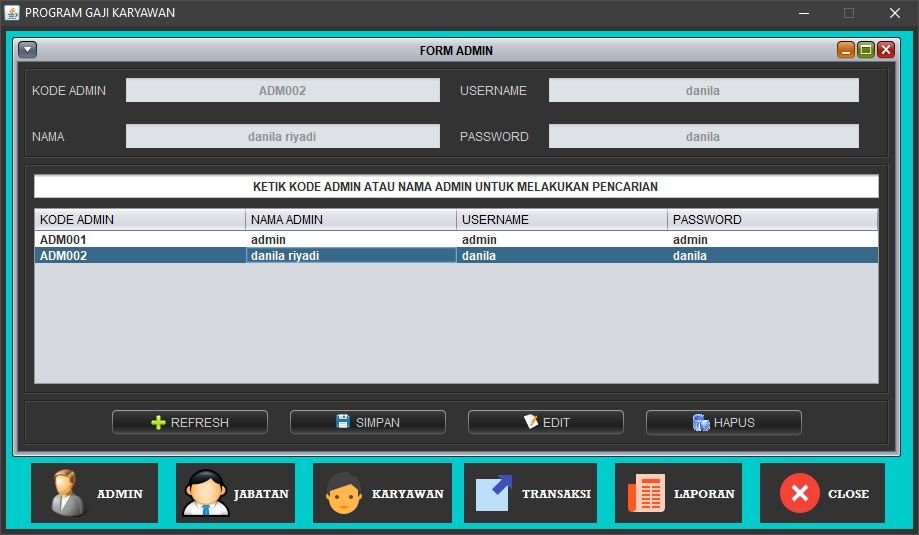Open the JABATAN position menu
919x535 pixels.
pos(235,493)
